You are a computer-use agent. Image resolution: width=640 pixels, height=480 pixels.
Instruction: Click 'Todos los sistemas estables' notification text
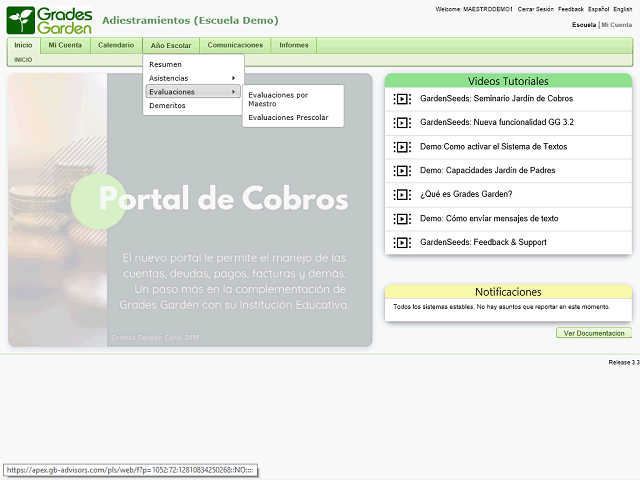tap(502, 307)
